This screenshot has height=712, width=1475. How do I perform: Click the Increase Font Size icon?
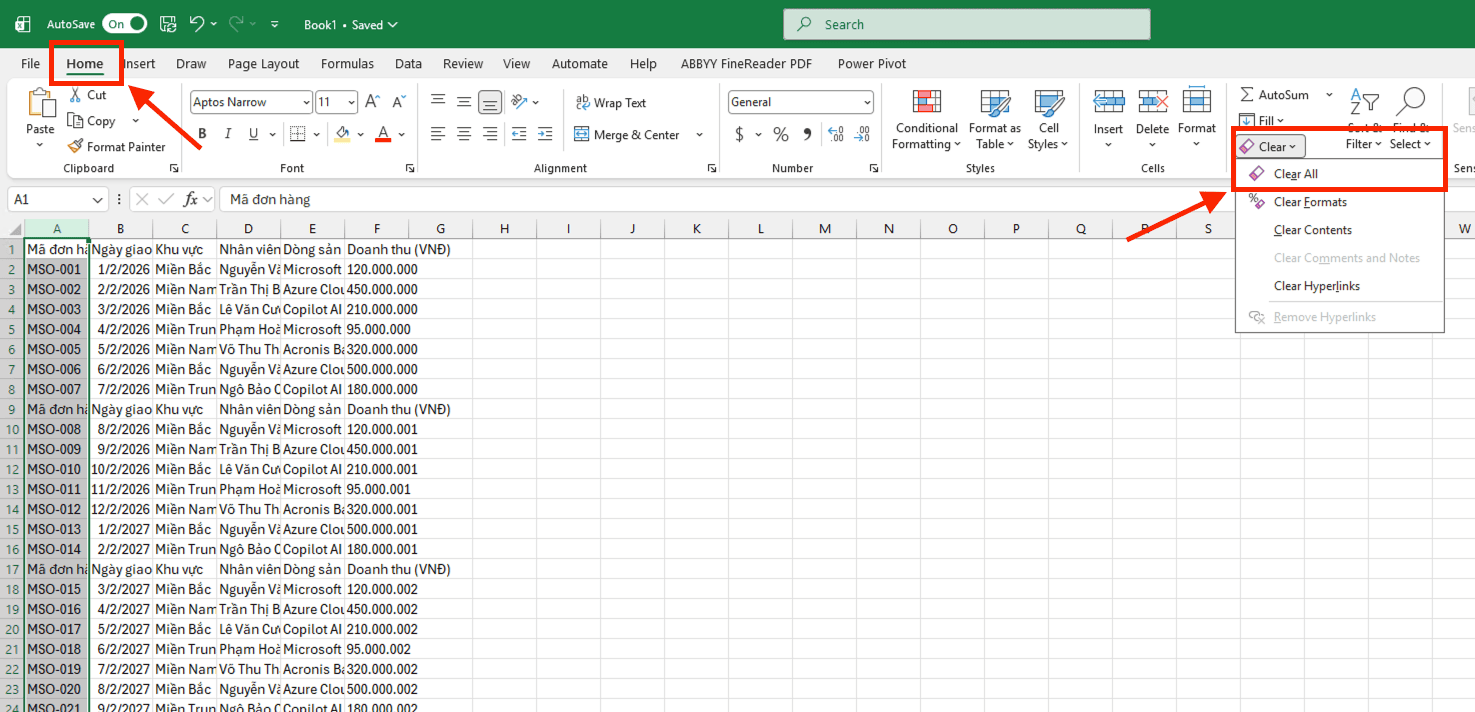pyautogui.click(x=372, y=102)
